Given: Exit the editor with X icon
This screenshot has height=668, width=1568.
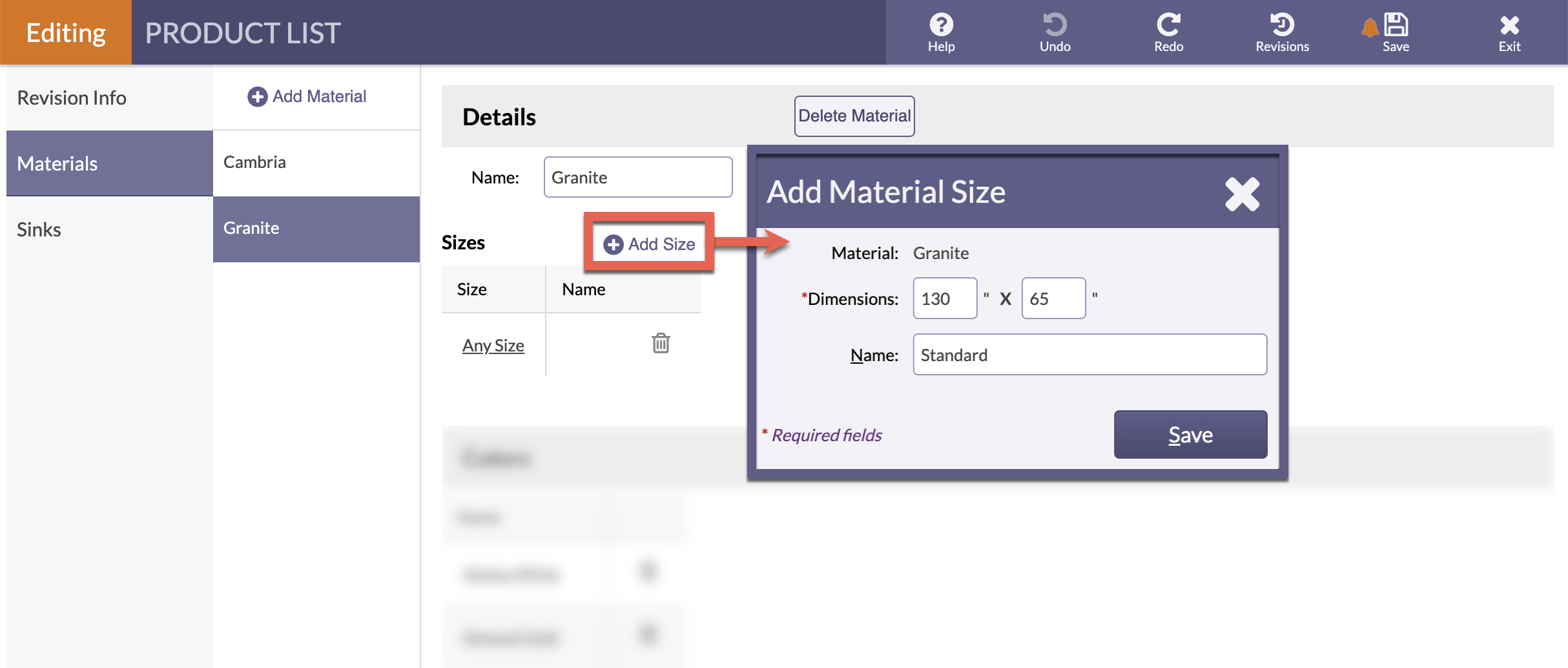Looking at the screenshot, I should coord(1509,26).
